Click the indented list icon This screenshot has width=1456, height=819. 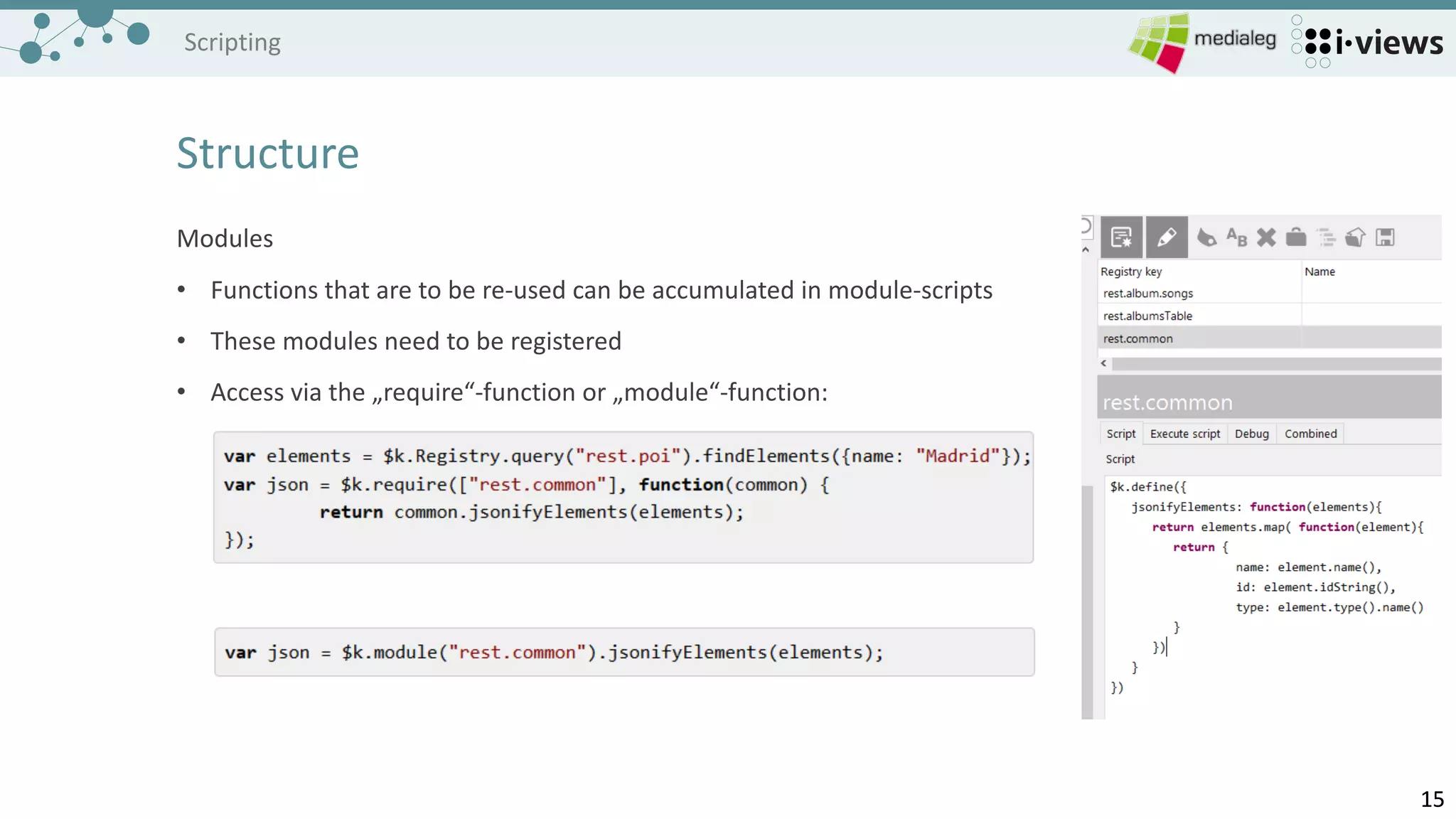[x=1326, y=237]
